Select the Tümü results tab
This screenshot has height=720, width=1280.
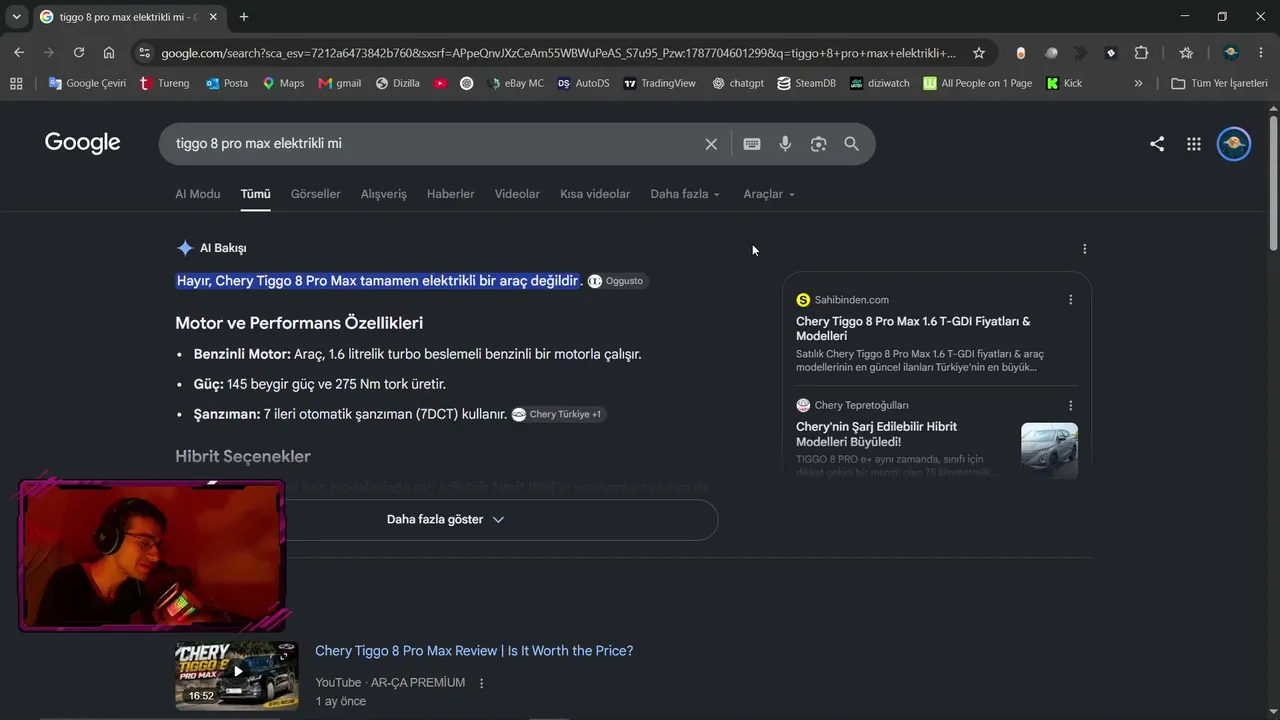click(x=255, y=194)
